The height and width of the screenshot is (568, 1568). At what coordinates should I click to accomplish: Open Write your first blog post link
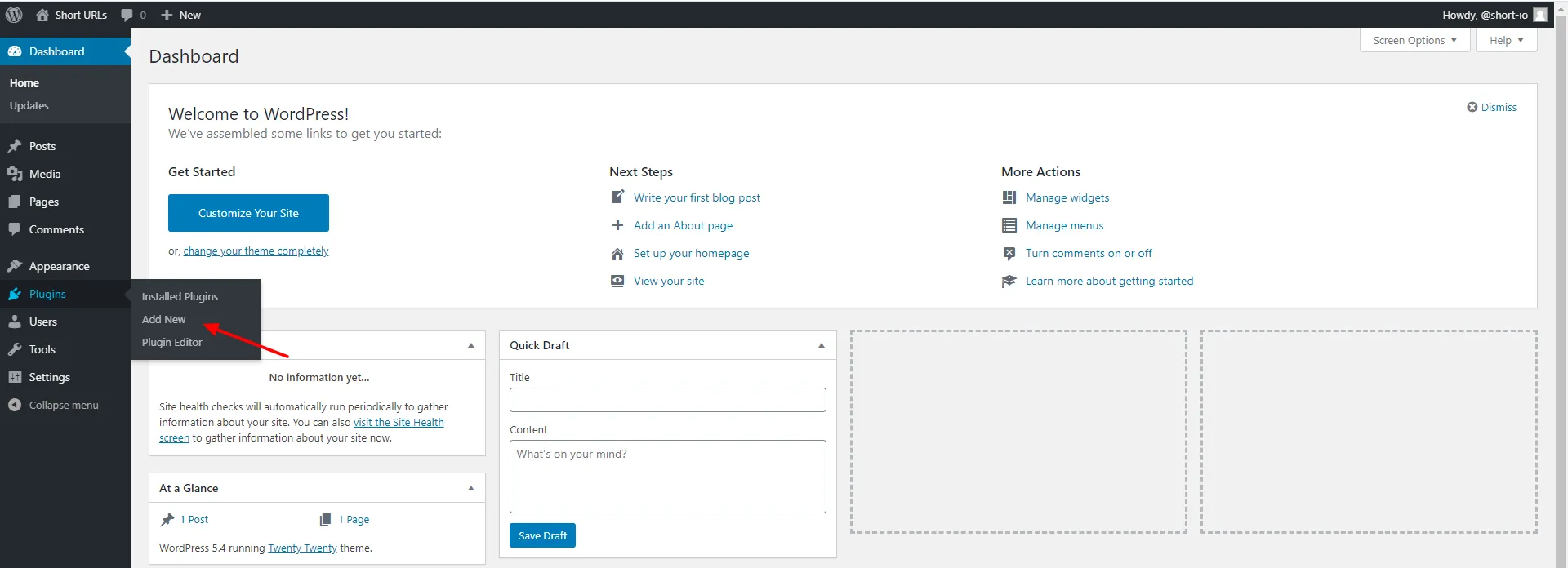[x=697, y=197]
